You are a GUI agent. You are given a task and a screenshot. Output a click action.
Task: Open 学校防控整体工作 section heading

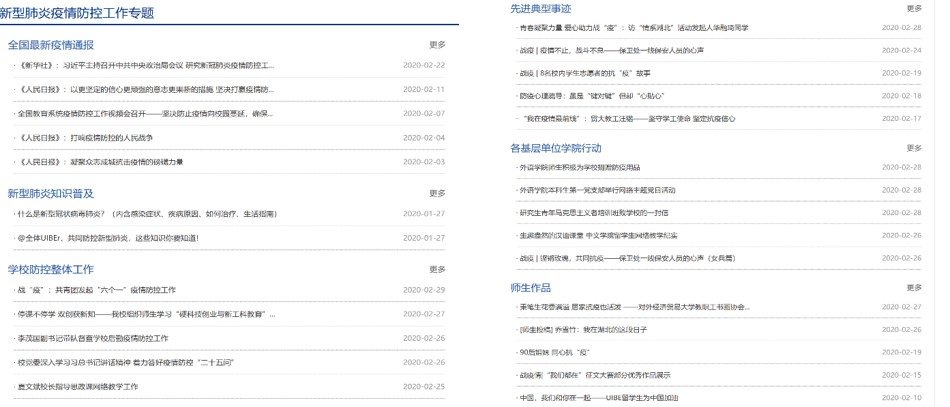tap(50, 269)
